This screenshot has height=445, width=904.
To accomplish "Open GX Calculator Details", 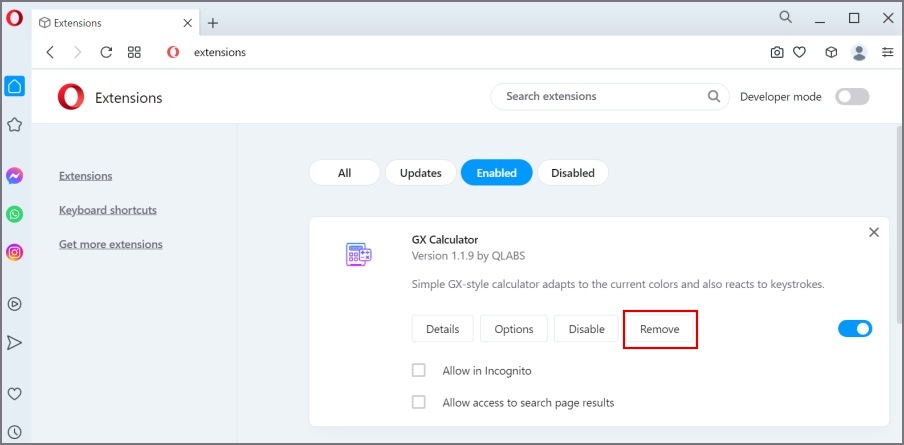I will click(443, 329).
